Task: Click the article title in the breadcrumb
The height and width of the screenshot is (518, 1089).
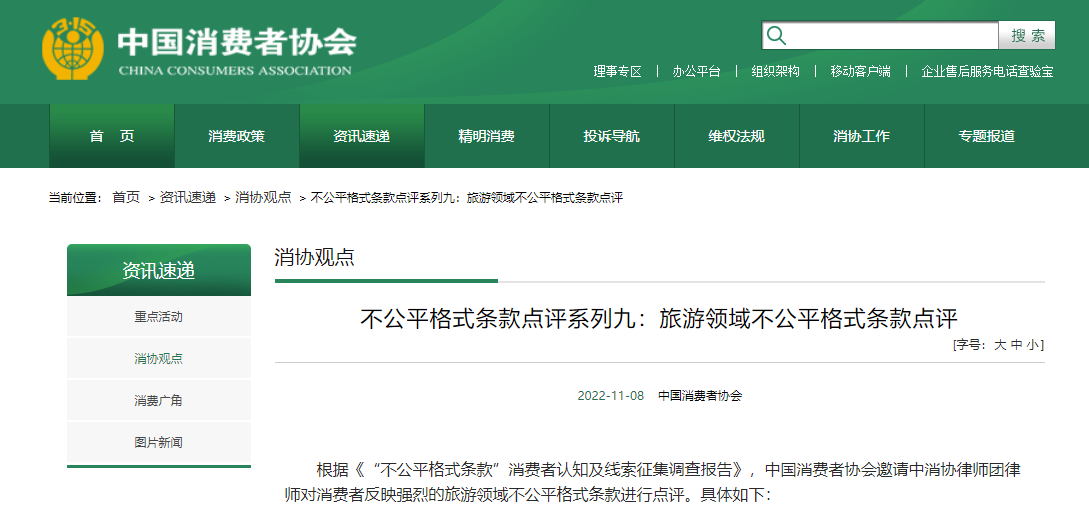Action: 467,198
